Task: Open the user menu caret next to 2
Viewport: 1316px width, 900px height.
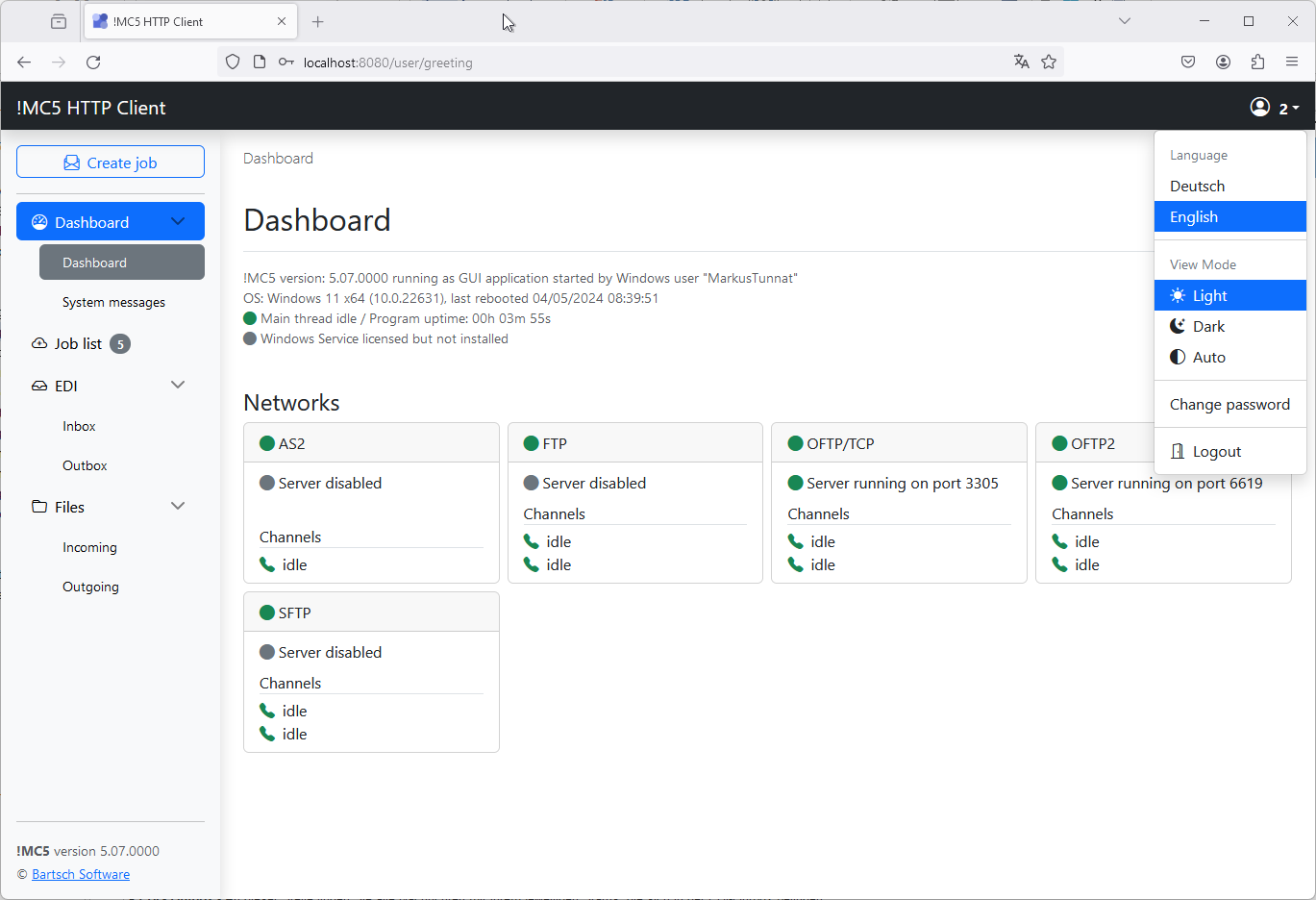Action: 1296,109
